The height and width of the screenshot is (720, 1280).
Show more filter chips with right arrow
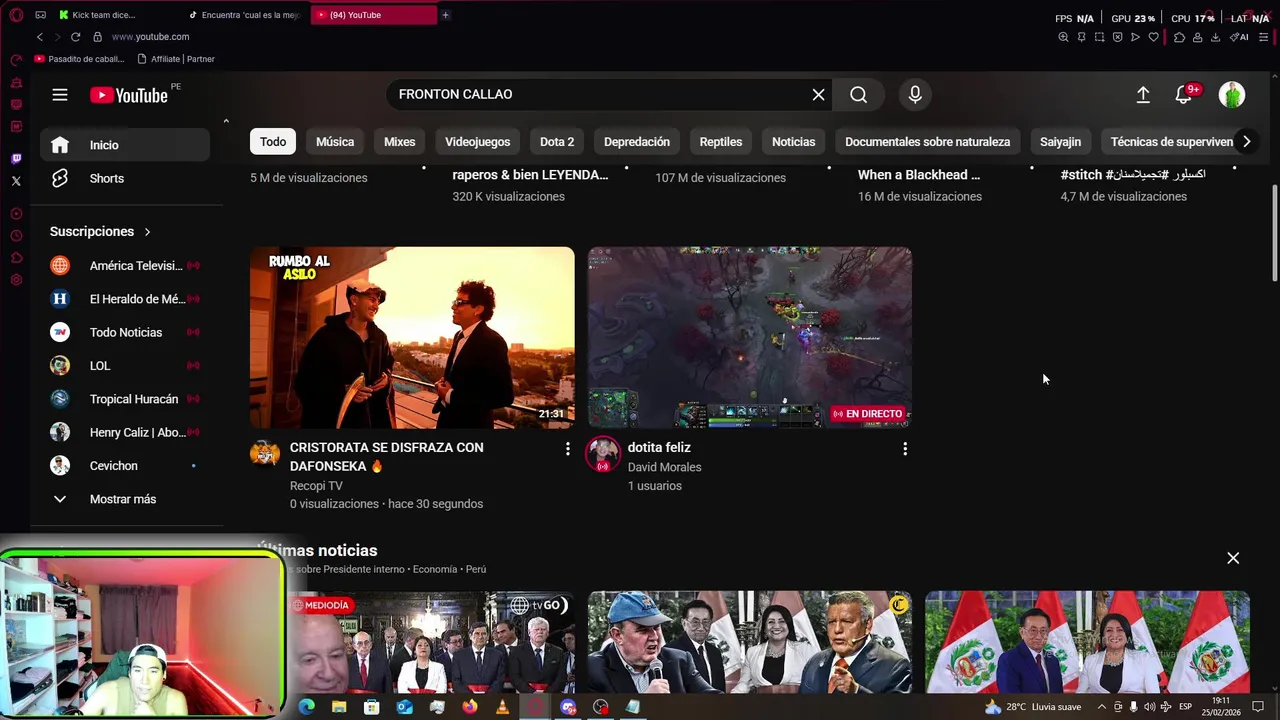pyautogui.click(x=1246, y=142)
